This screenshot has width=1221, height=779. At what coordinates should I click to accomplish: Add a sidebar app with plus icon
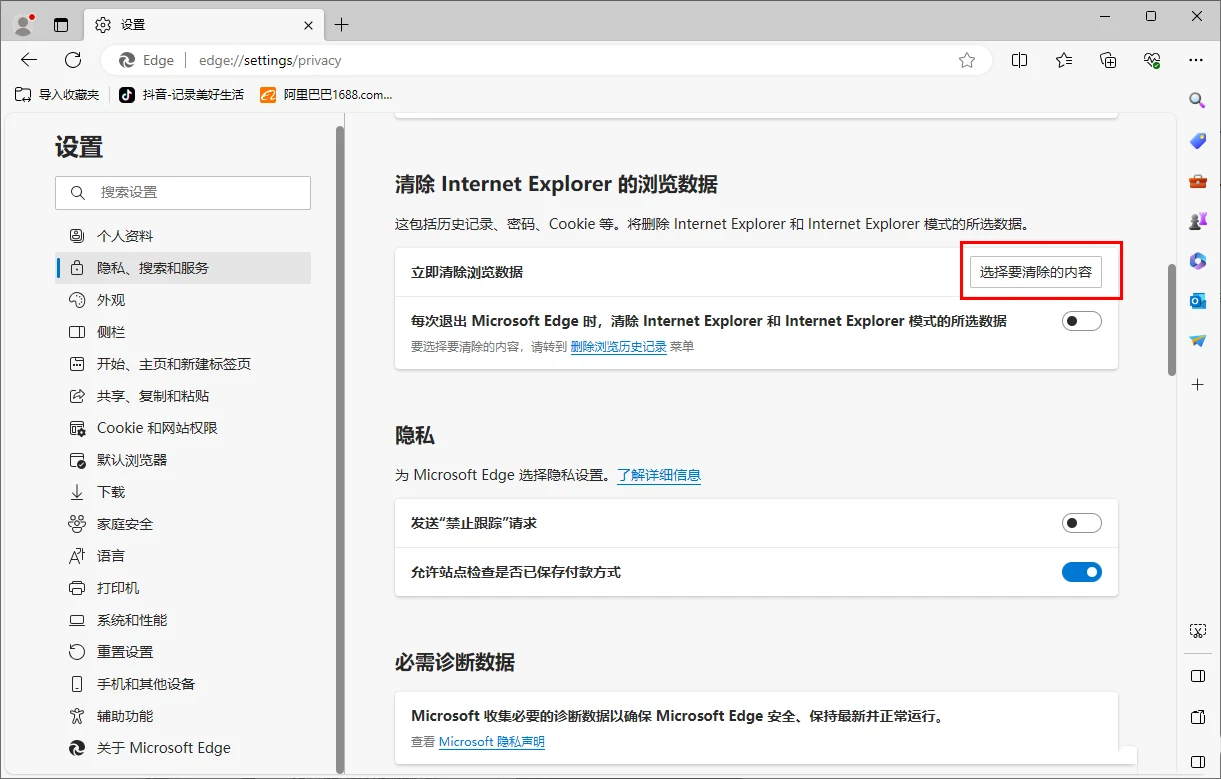point(1197,384)
